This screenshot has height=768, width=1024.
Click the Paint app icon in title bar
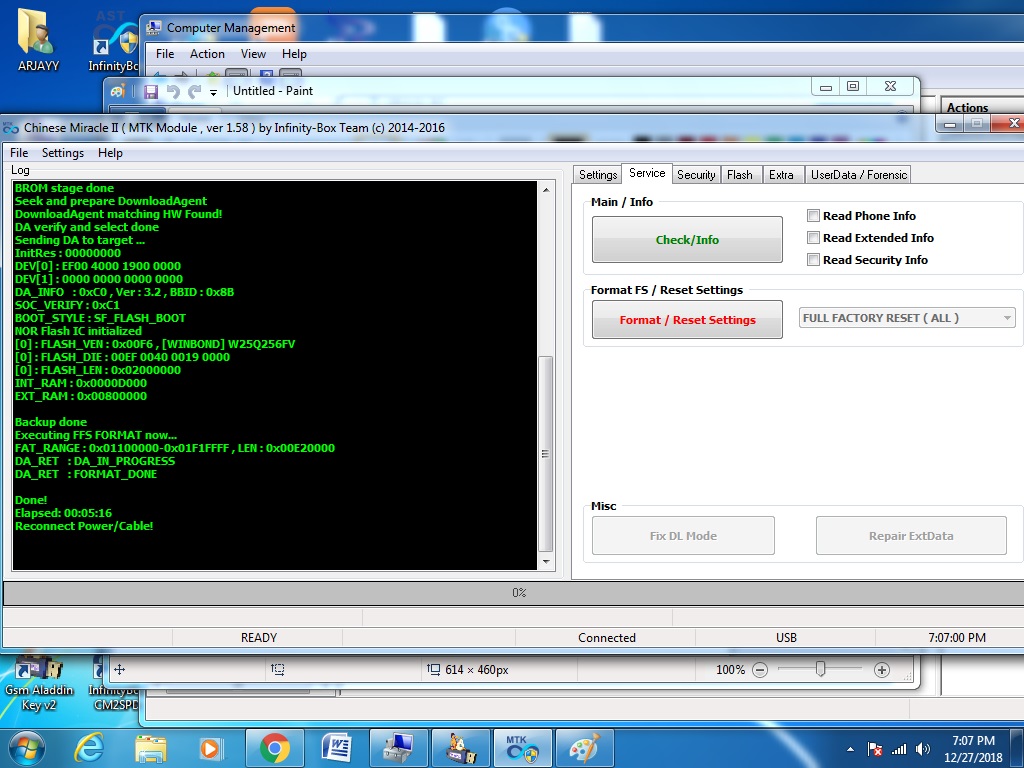pyautogui.click(x=118, y=91)
